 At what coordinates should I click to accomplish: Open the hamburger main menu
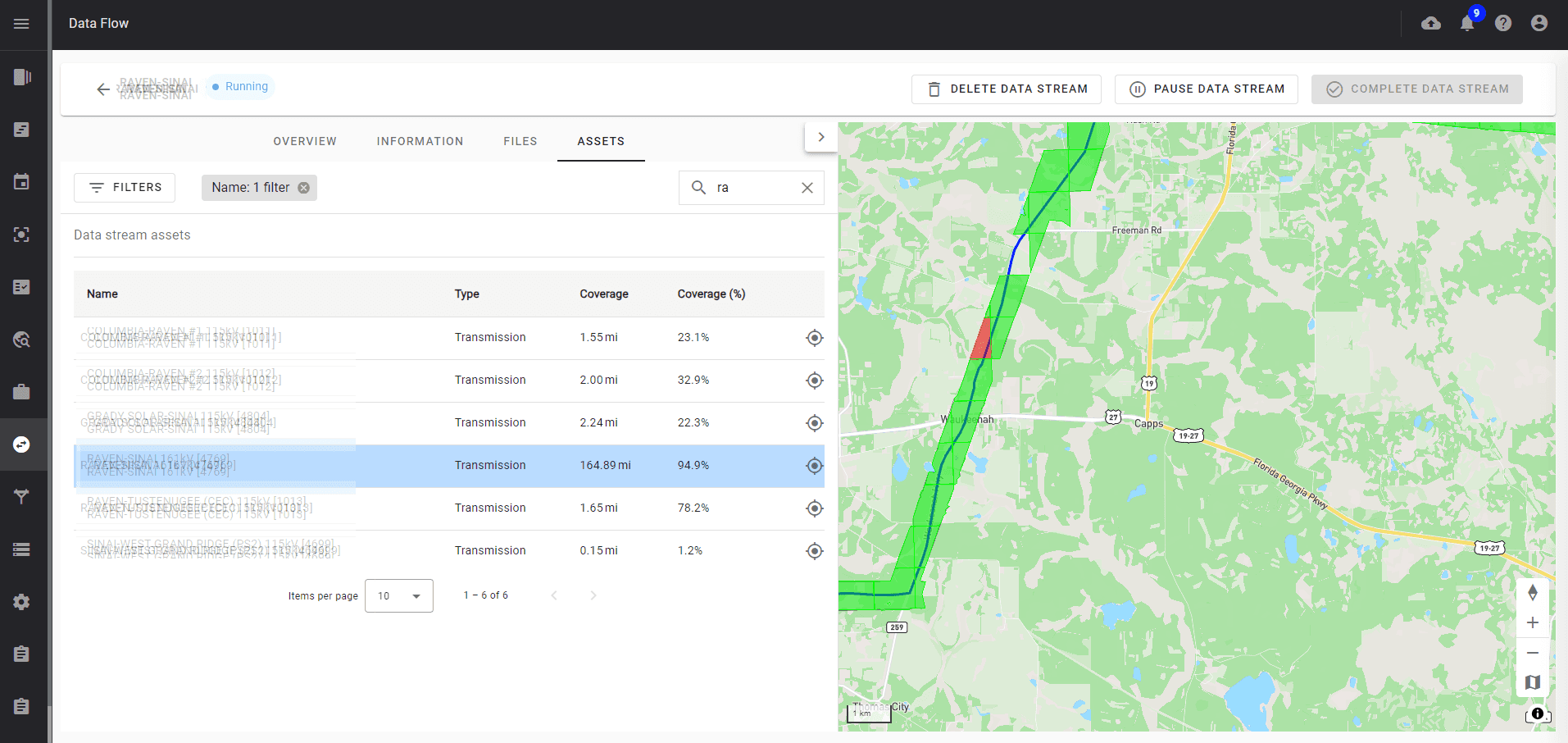(22, 24)
